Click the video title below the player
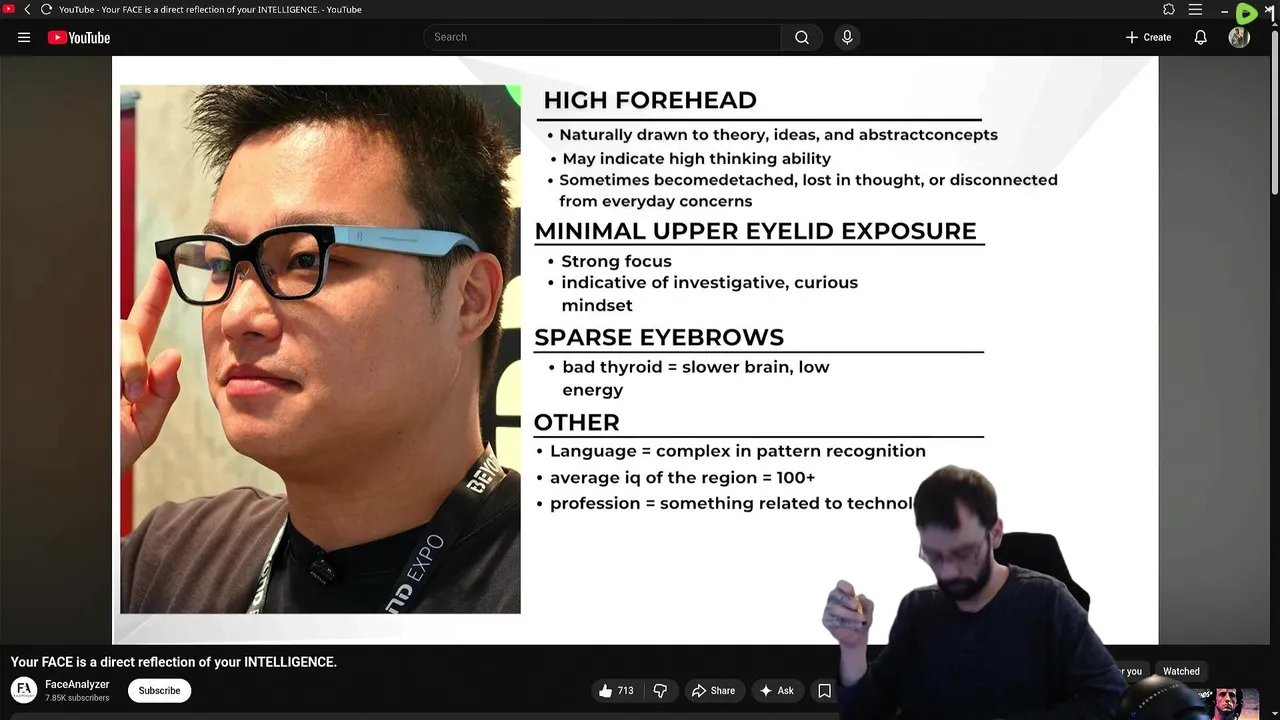 174,662
